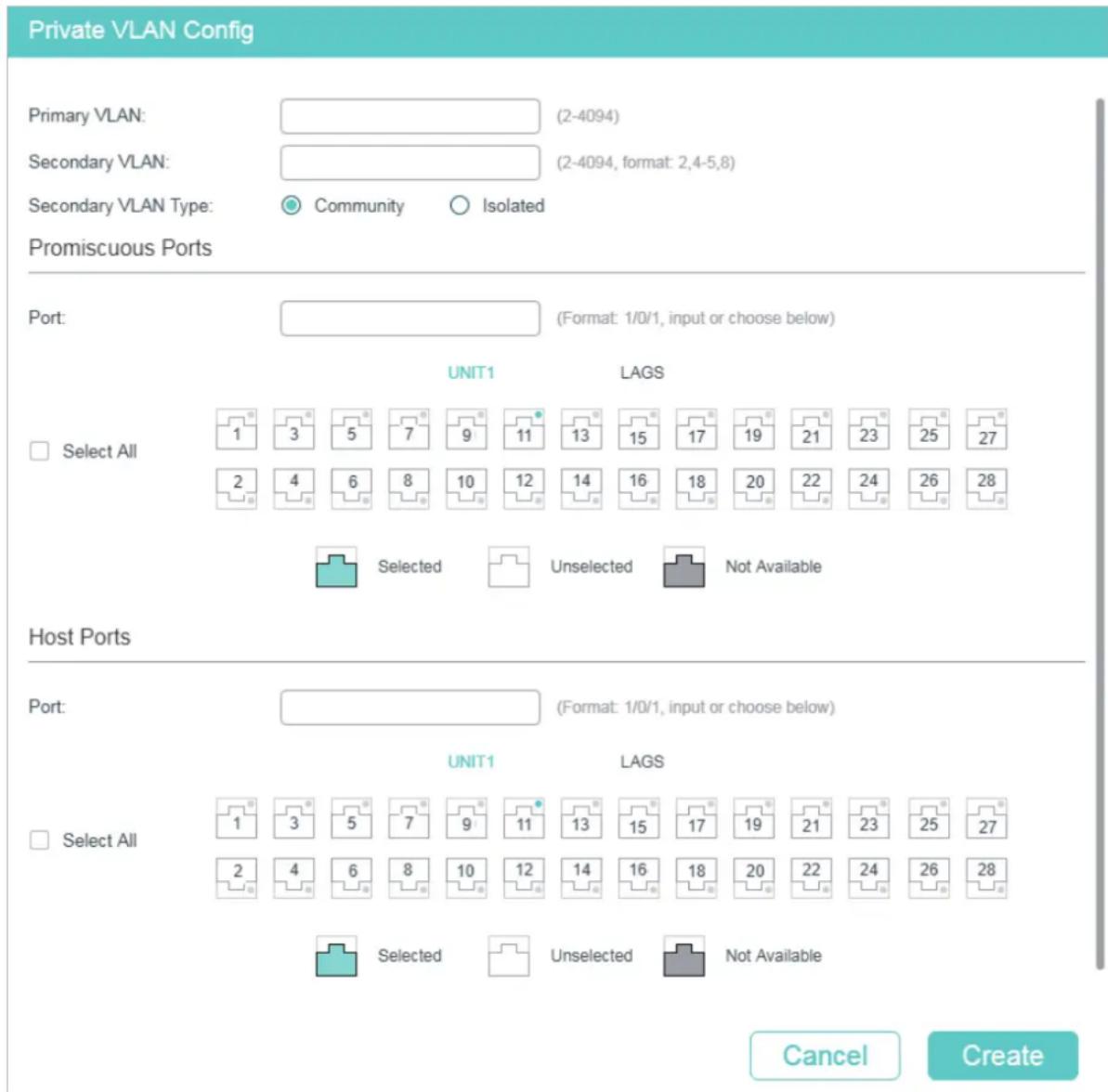Pick port 3 under Host Ports
Viewport: 1108px width, 1092px height.
click(294, 819)
